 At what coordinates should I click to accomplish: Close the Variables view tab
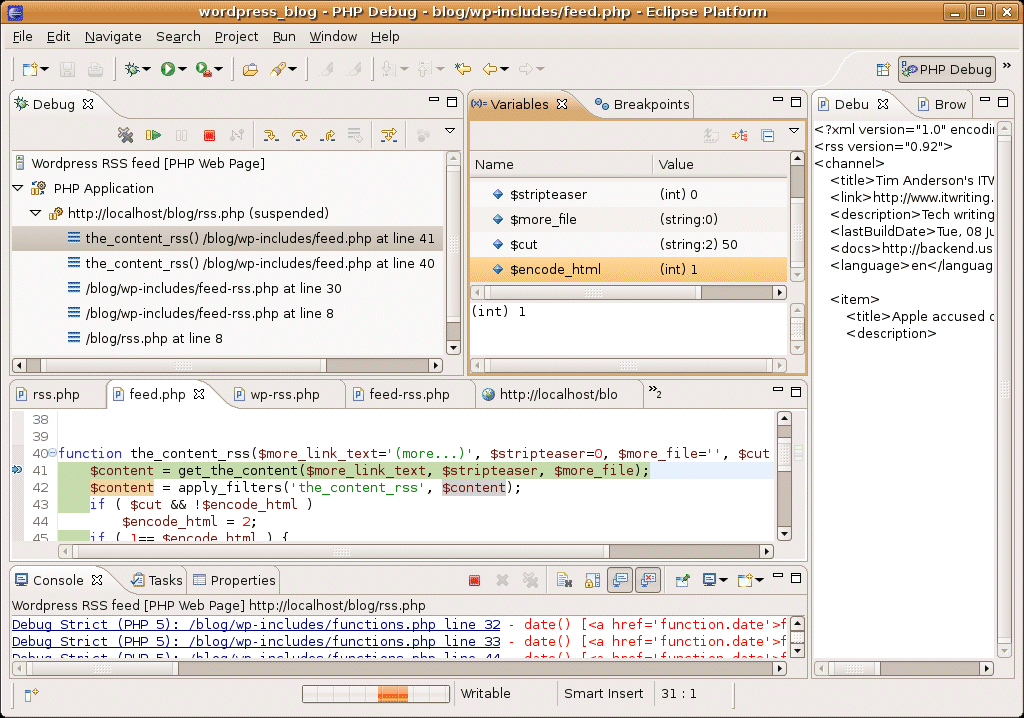tap(562, 104)
